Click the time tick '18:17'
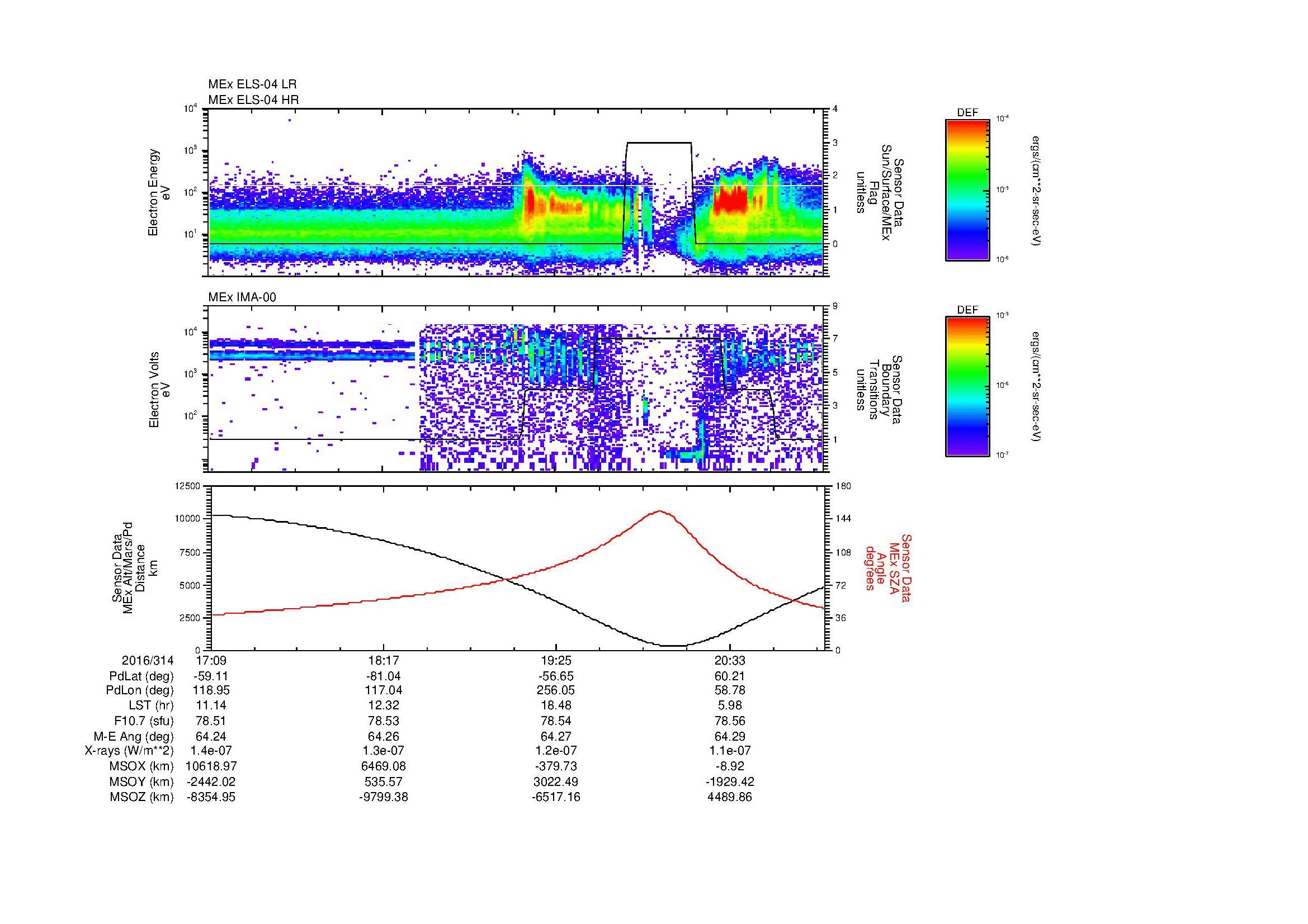This screenshot has height=924, width=1308. coord(384,660)
